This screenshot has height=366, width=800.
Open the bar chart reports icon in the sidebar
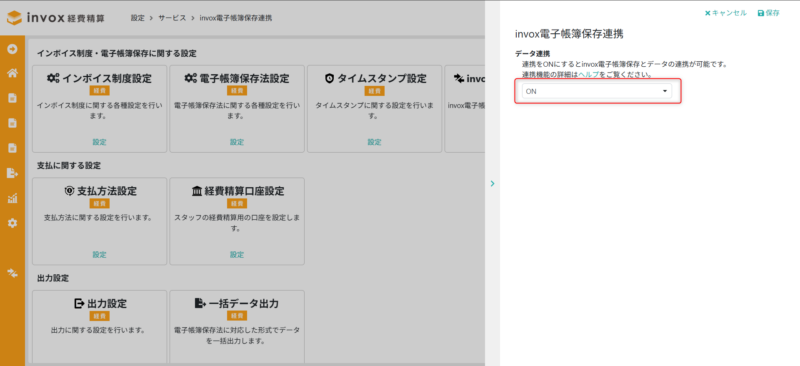point(12,199)
